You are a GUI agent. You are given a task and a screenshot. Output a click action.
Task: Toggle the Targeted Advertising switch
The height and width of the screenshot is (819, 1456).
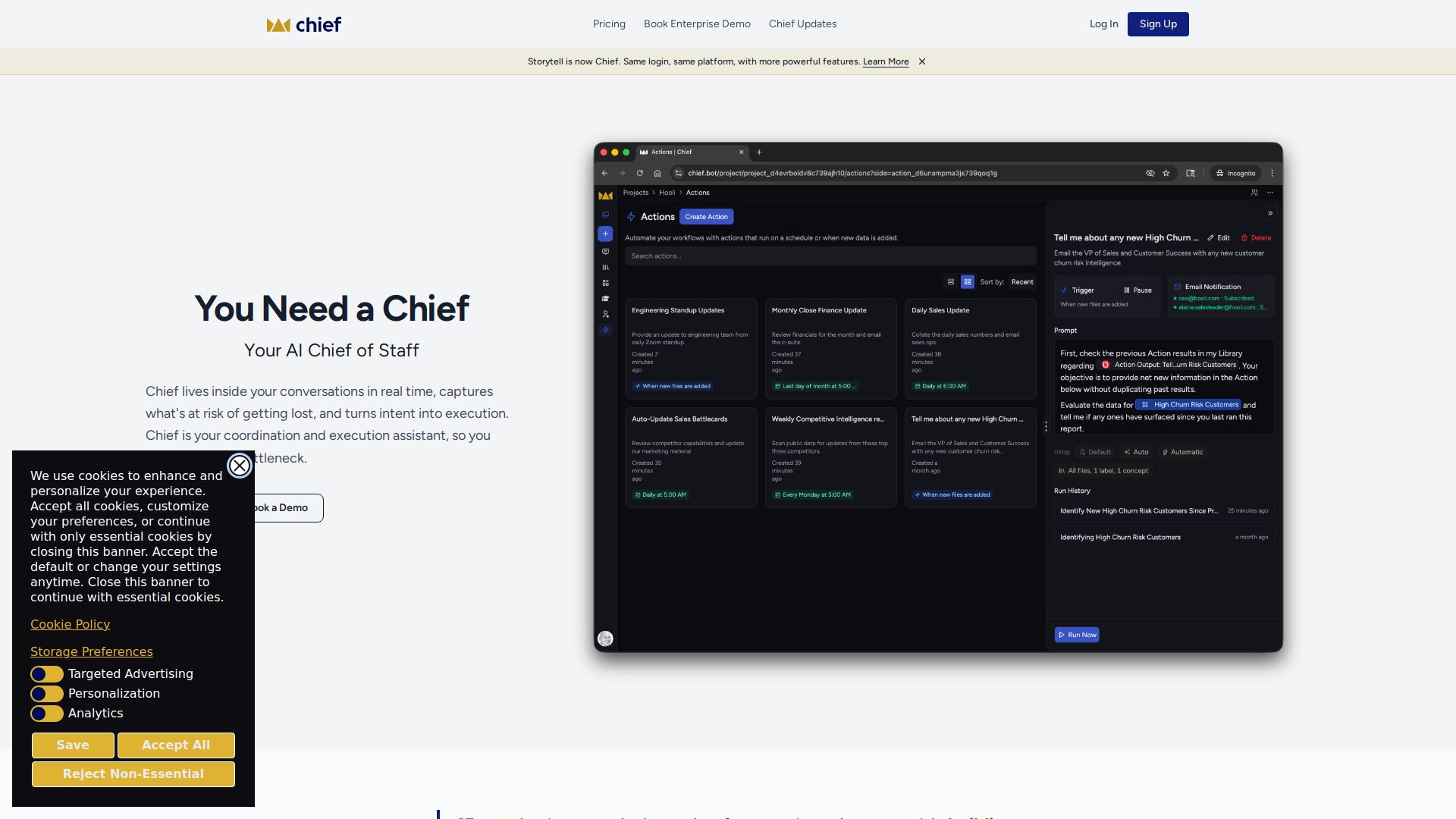coord(47,674)
